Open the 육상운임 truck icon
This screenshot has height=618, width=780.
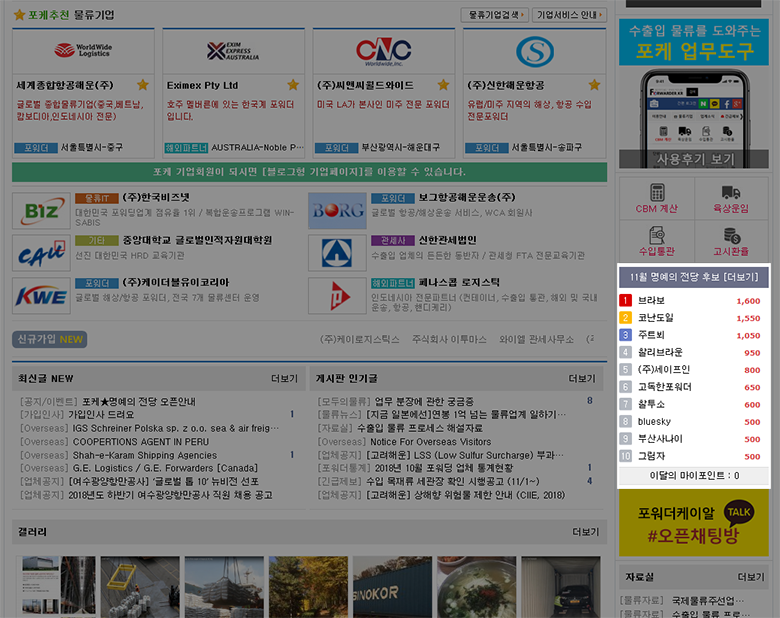point(731,192)
